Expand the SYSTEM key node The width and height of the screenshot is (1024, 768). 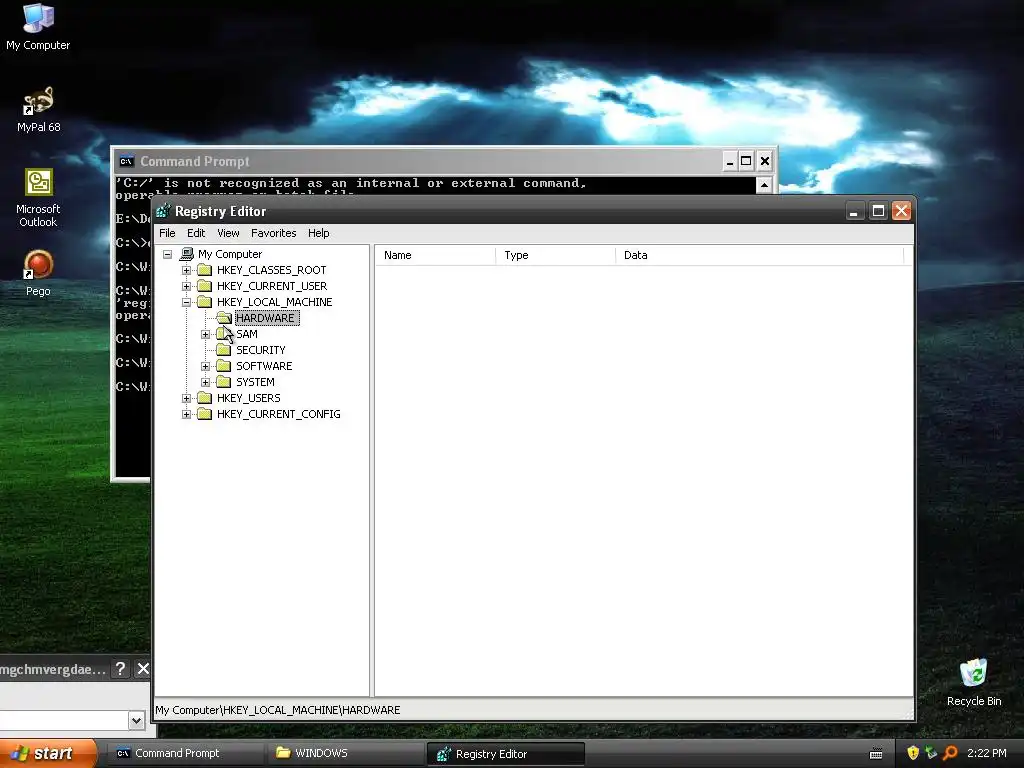point(206,382)
